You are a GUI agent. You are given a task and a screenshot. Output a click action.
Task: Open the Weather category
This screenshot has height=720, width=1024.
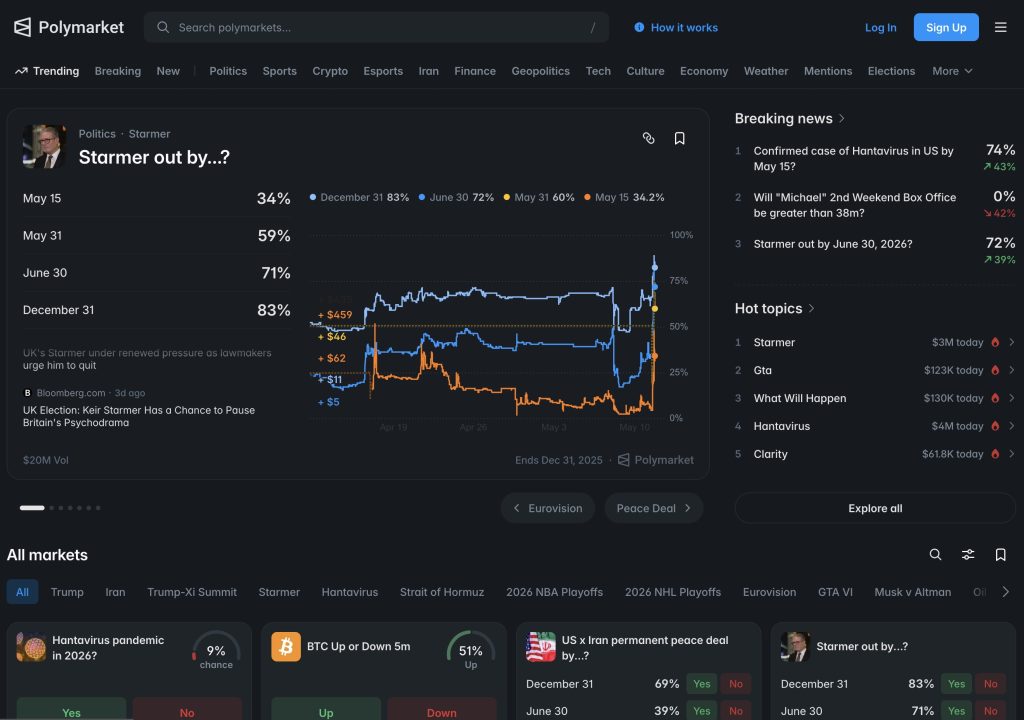coord(765,71)
